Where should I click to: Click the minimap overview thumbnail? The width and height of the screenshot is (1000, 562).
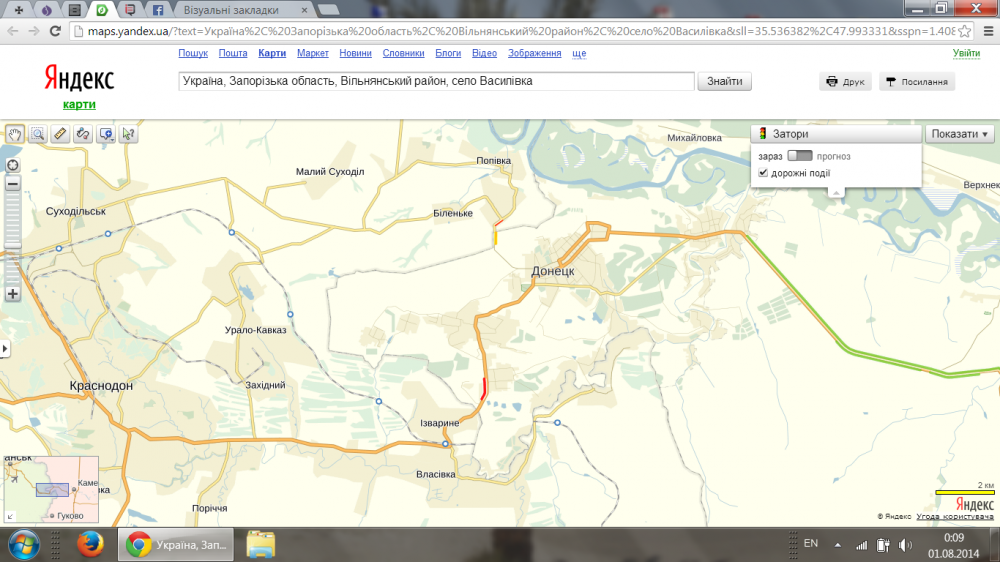coord(51,489)
